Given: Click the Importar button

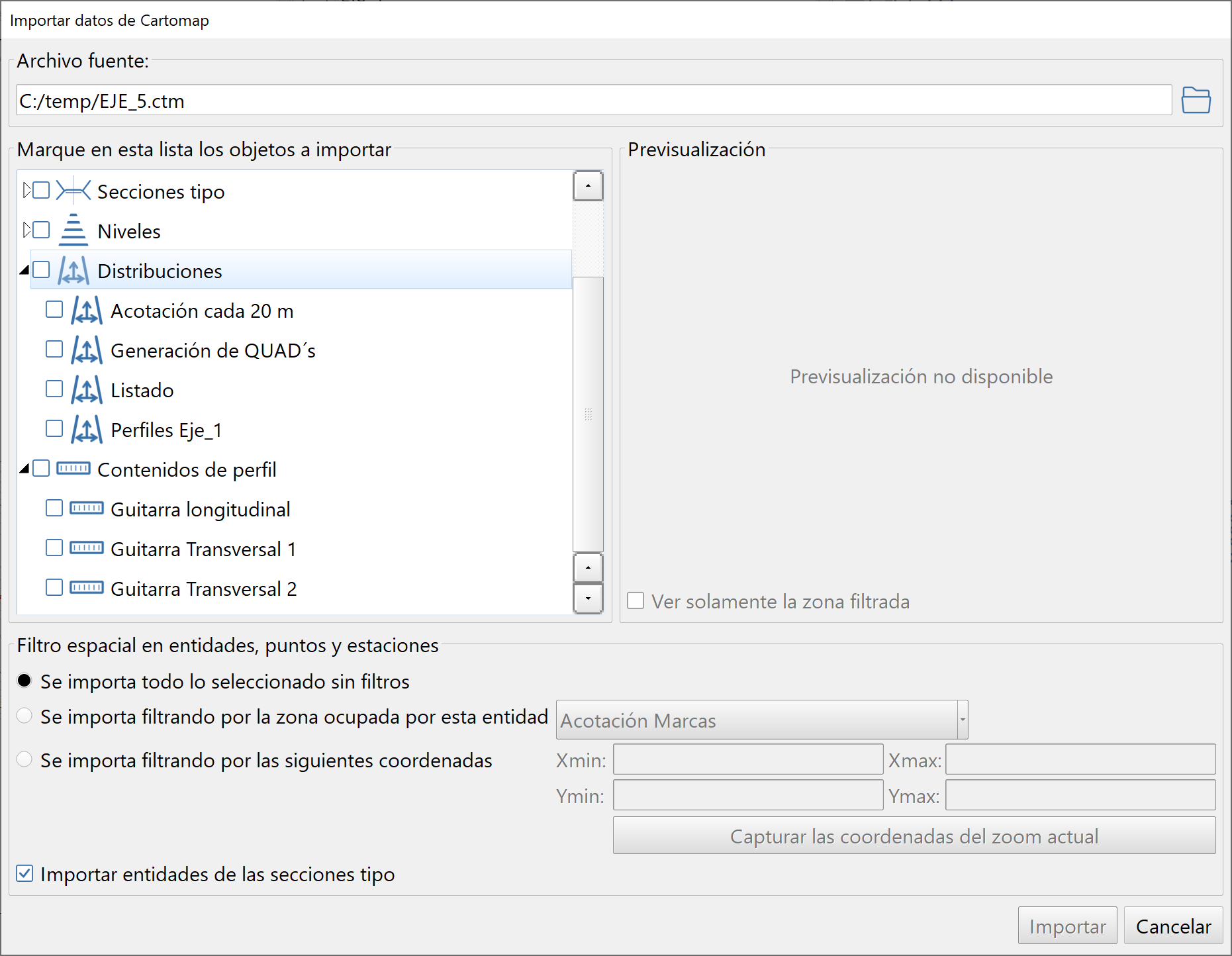Looking at the screenshot, I should [1067, 926].
